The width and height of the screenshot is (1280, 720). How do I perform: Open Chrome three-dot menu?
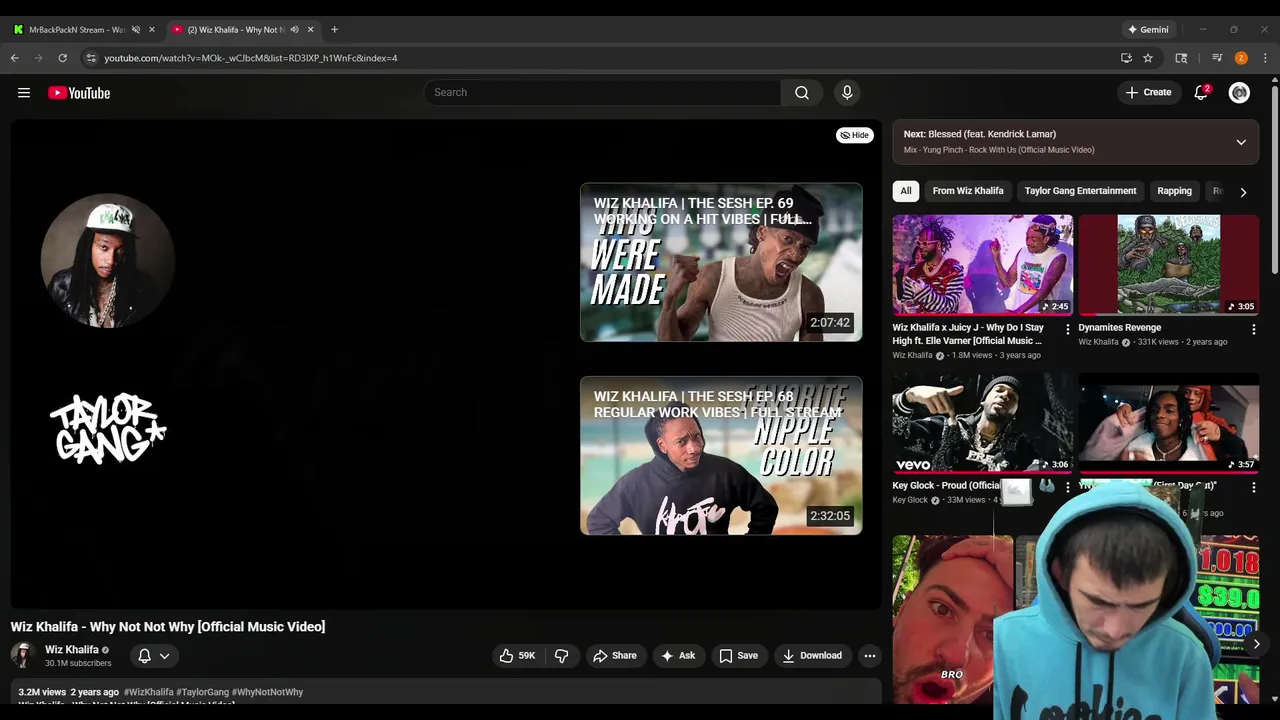click(x=1265, y=58)
